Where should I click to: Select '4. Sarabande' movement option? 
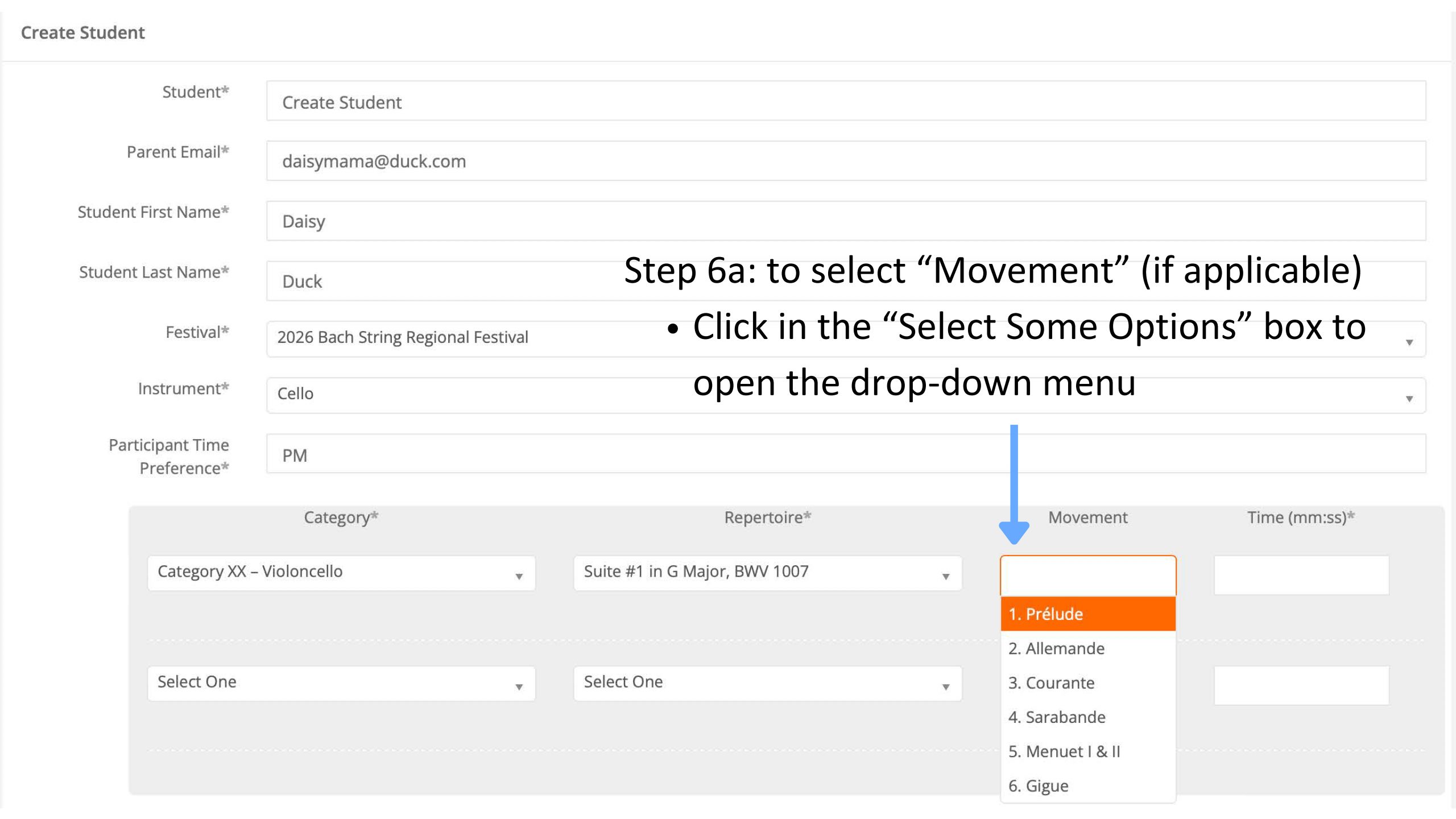click(1087, 717)
